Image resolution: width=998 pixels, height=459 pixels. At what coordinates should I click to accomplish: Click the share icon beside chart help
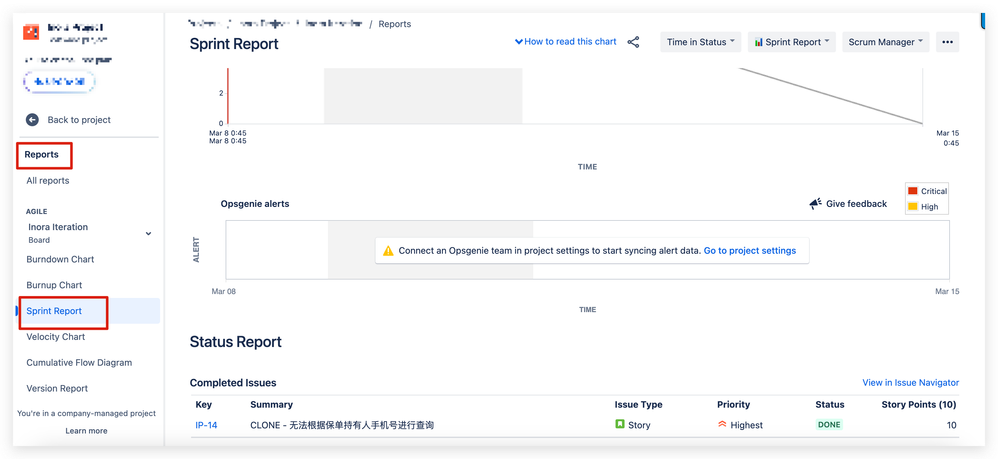pyautogui.click(x=633, y=42)
